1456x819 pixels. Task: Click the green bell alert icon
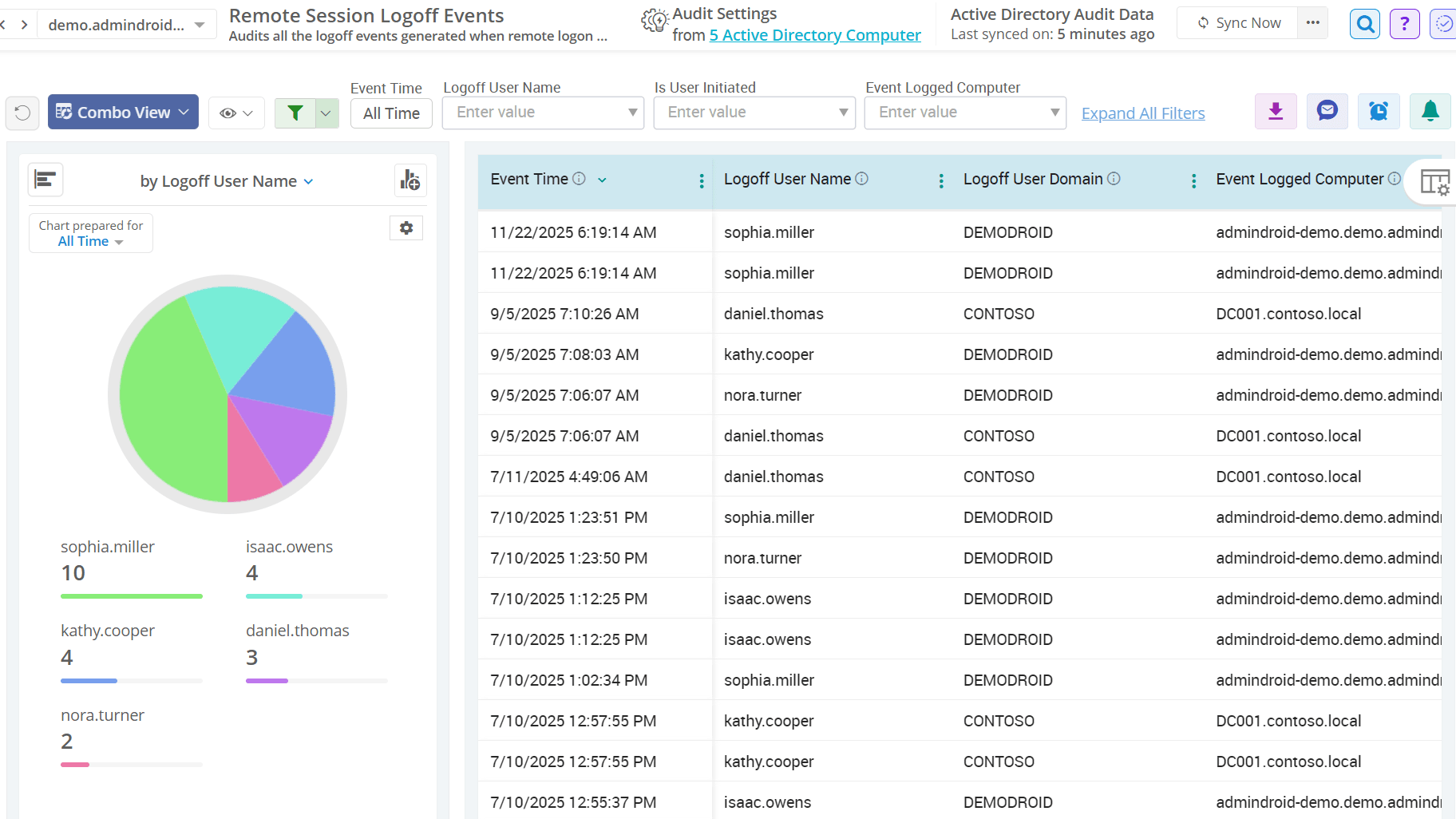click(x=1430, y=112)
